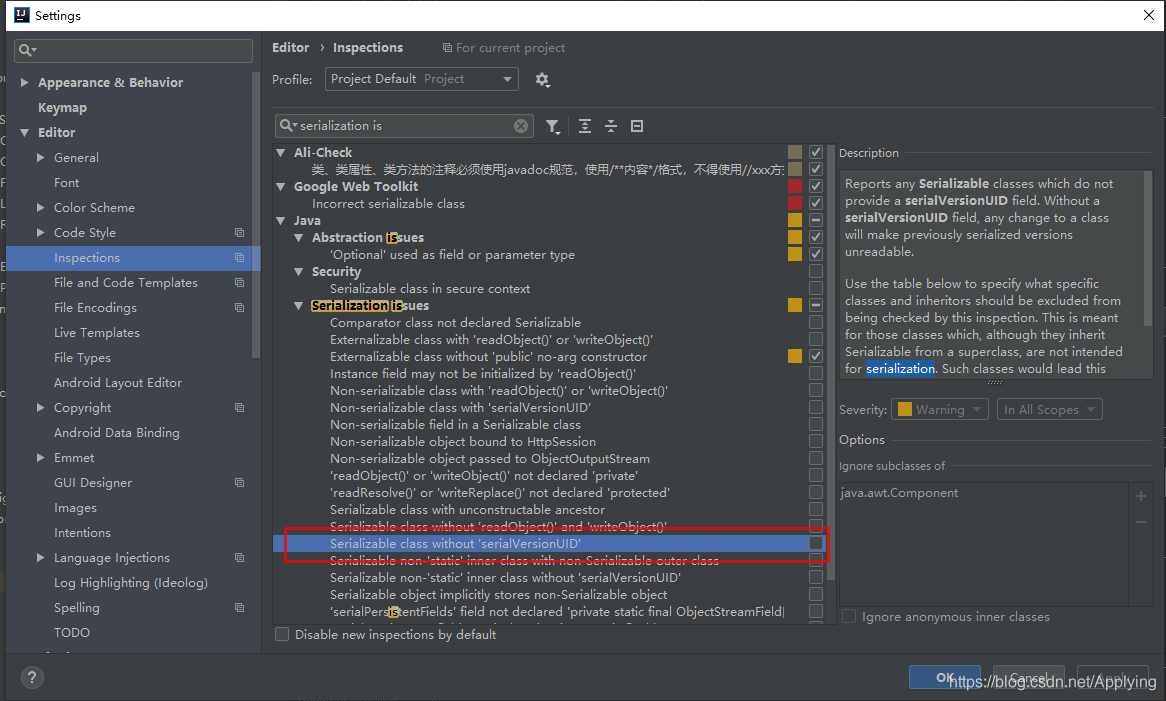This screenshot has width=1166, height=701.
Task: Click the IntelliJ logo in the title bar
Action: coord(22,15)
